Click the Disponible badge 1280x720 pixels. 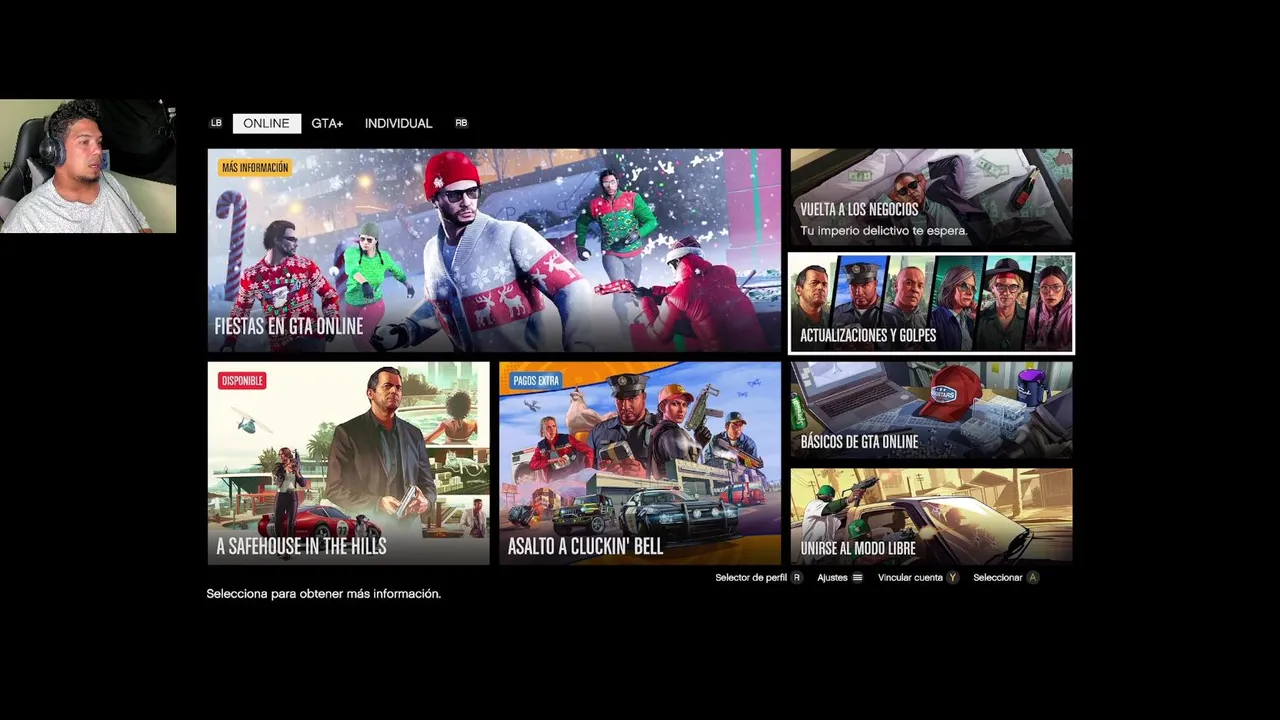point(242,381)
